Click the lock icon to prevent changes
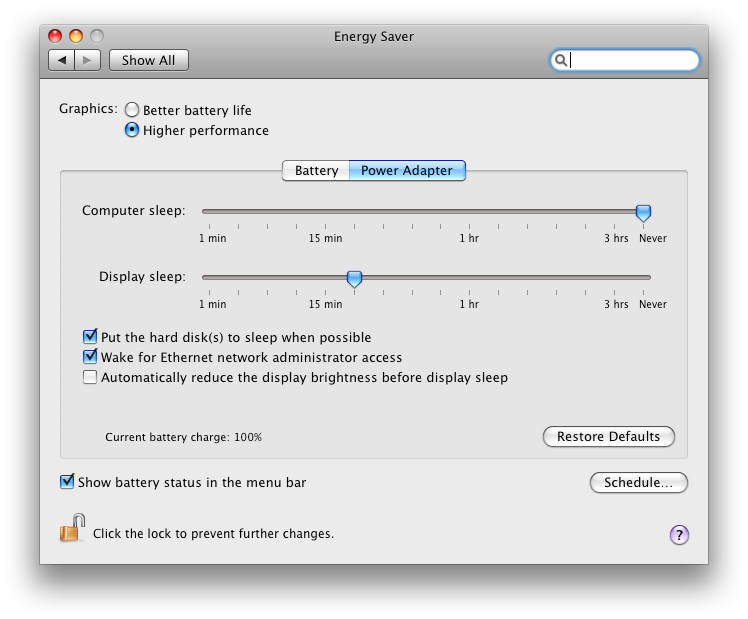 pyautogui.click(x=72, y=528)
